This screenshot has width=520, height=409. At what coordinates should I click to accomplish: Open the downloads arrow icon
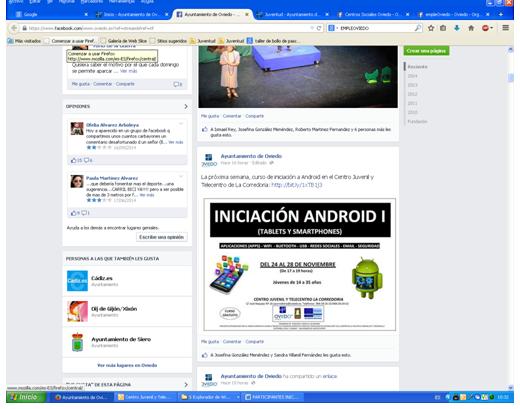pos(457,28)
